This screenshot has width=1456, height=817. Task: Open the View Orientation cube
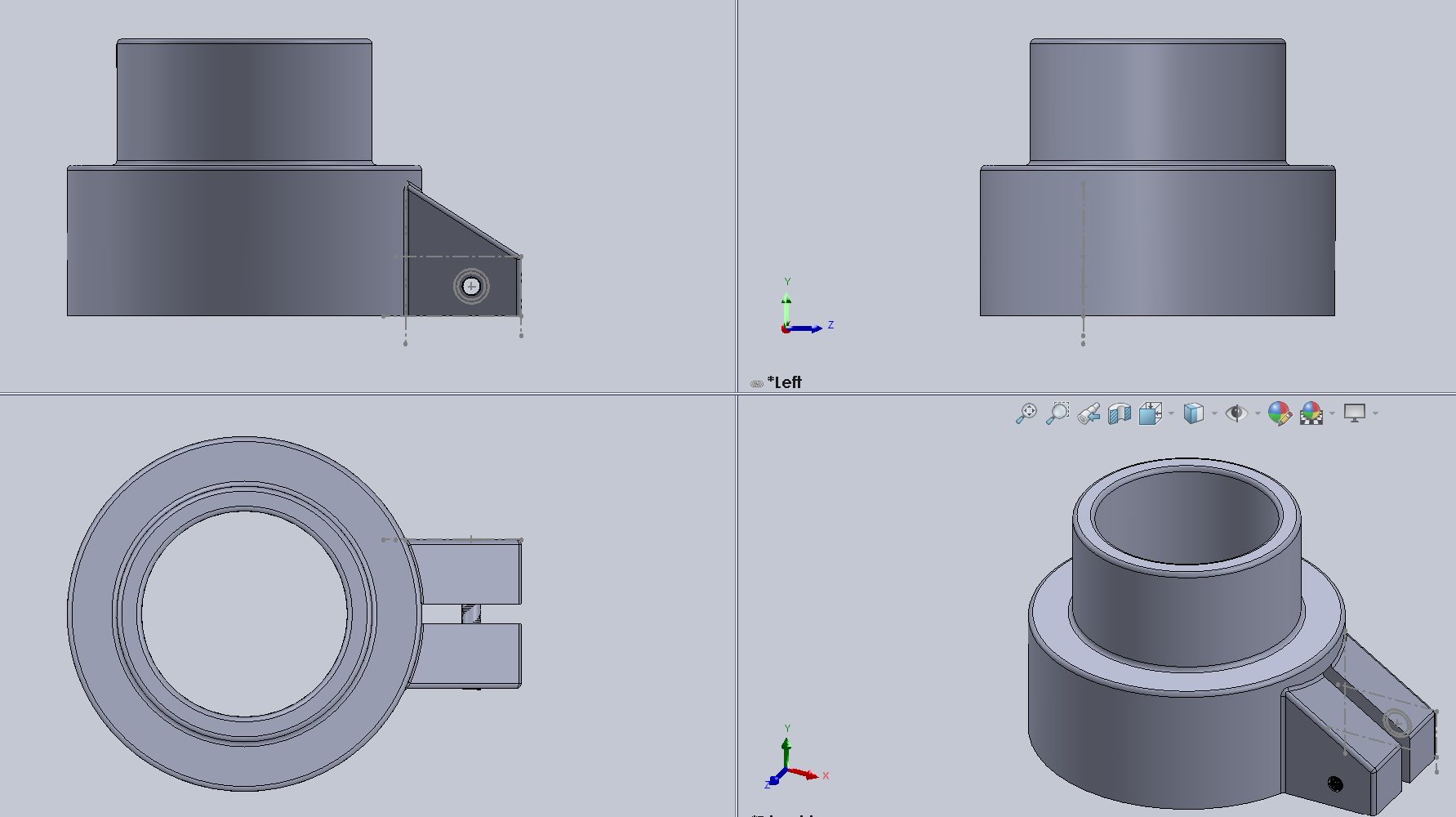coord(1150,413)
